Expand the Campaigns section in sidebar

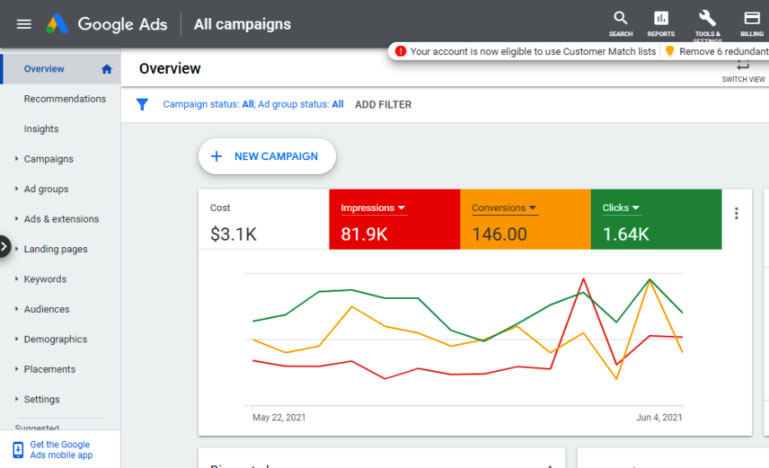click(x=48, y=159)
